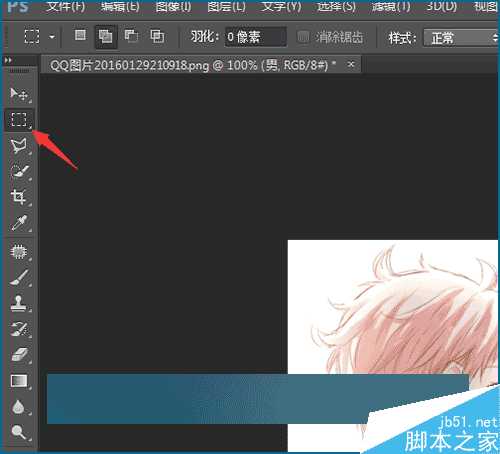Expand the collapsed toolbar double arrows
The width and height of the screenshot is (500, 454).
pos(8,60)
